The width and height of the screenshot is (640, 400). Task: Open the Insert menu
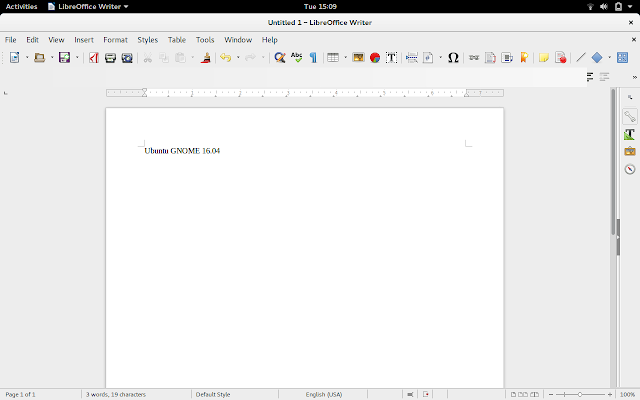coord(84,40)
